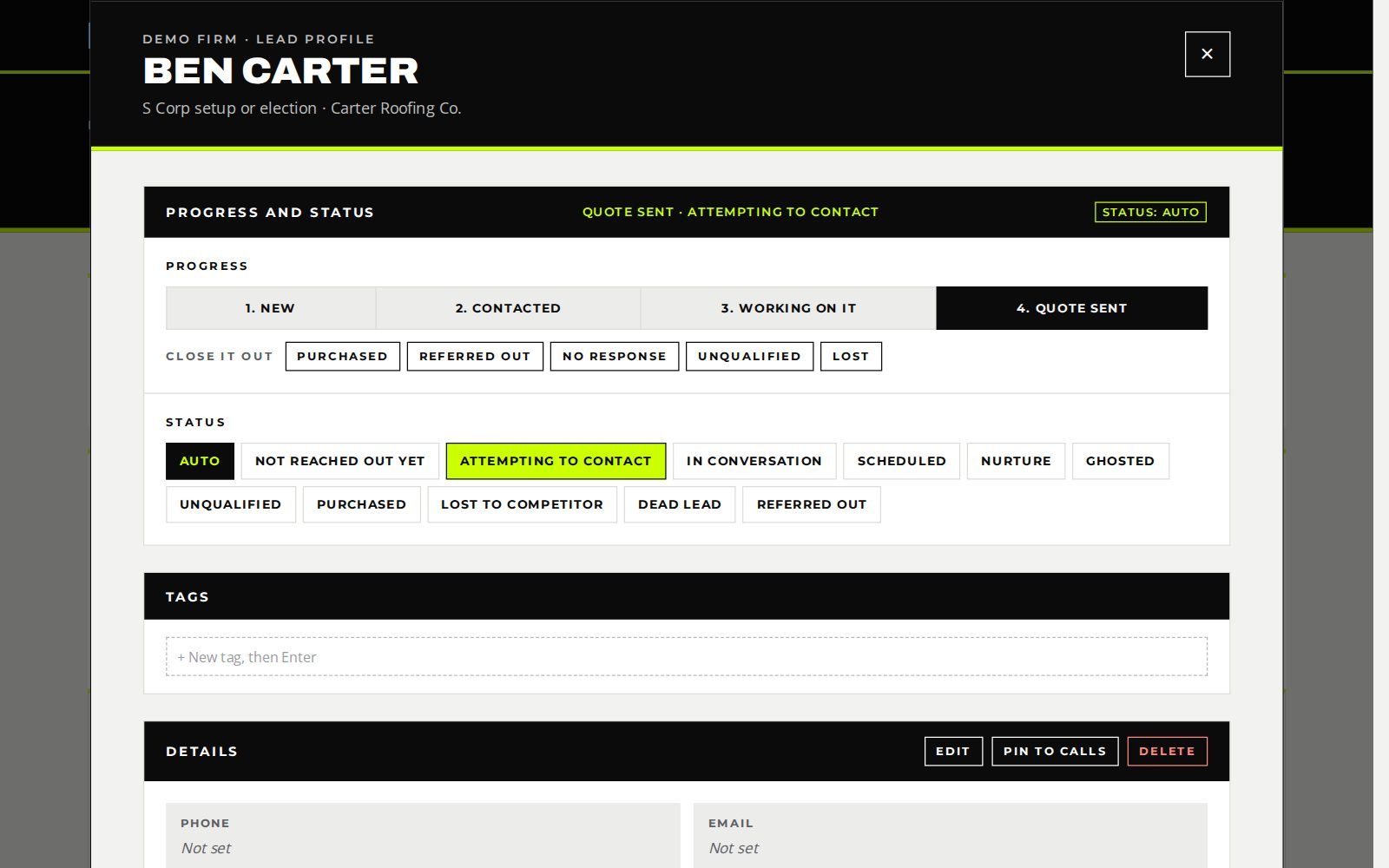
Task: Click the new tag input field
Action: (x=687, y=657)
